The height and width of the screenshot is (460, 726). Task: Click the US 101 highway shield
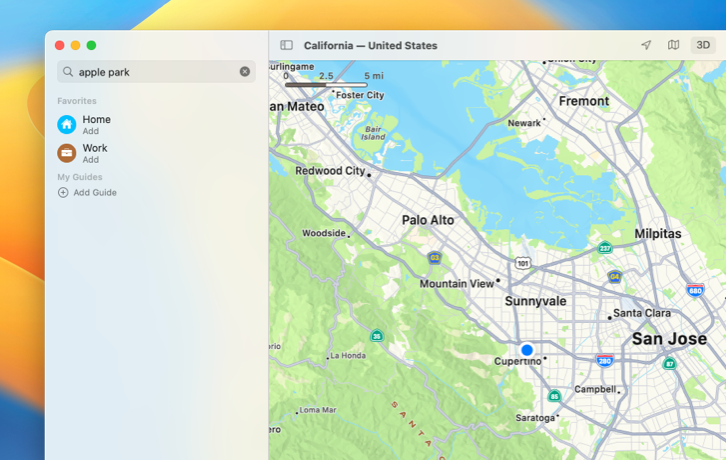click(523, 264)
